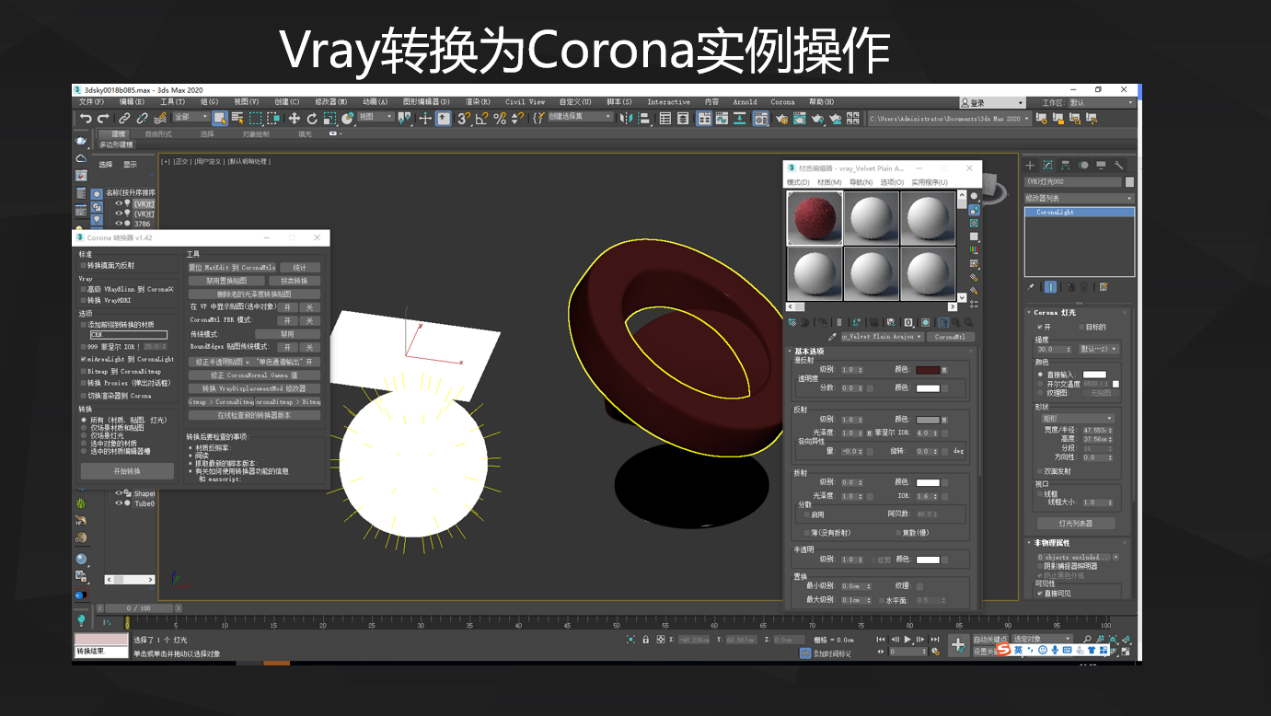Open the Corona menu in menu bar

click(x=782, y=102)
